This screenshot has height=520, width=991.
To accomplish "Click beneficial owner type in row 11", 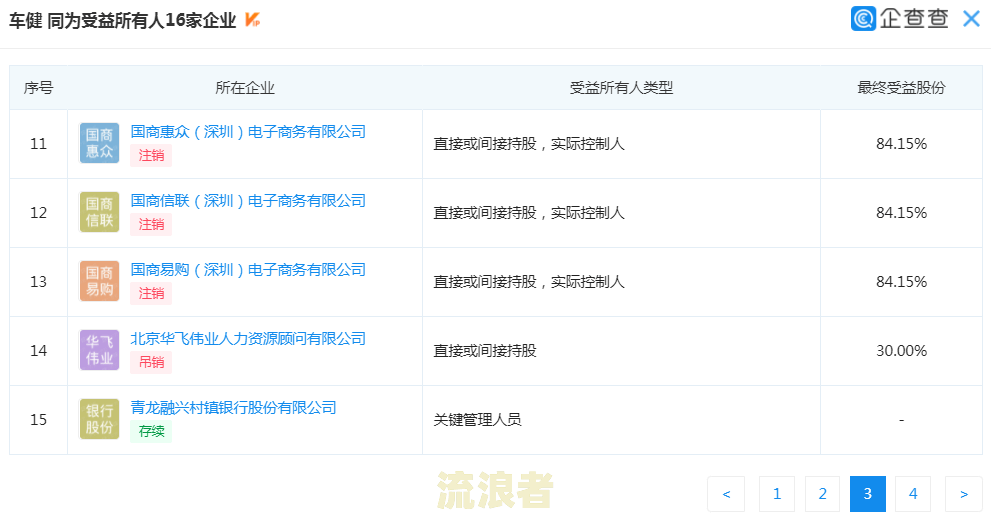I will 529,144.
